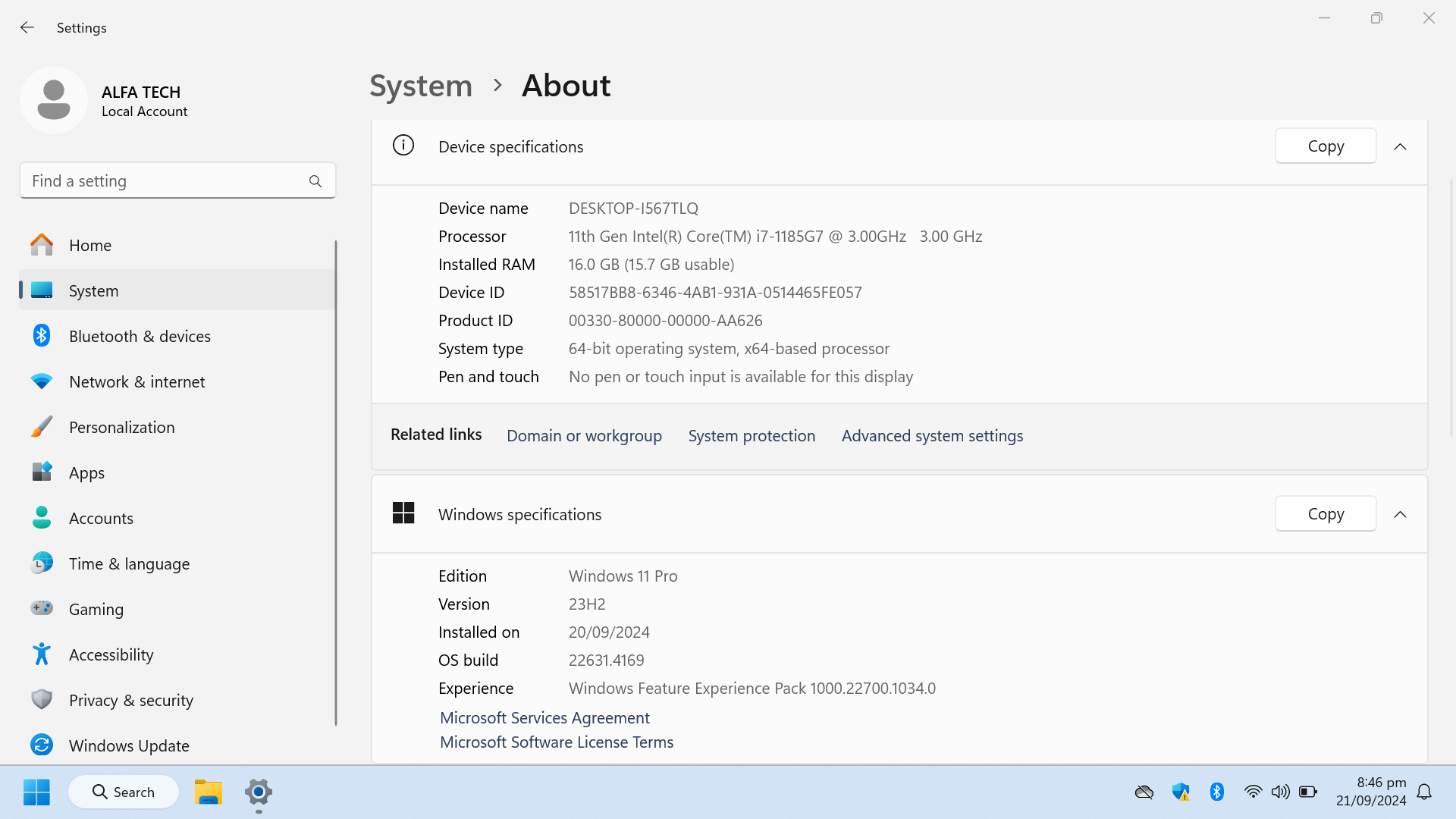Click the OneDrive cloud icon in system tray
This screenshot has width=1456, height=819.
[1144, 792]
